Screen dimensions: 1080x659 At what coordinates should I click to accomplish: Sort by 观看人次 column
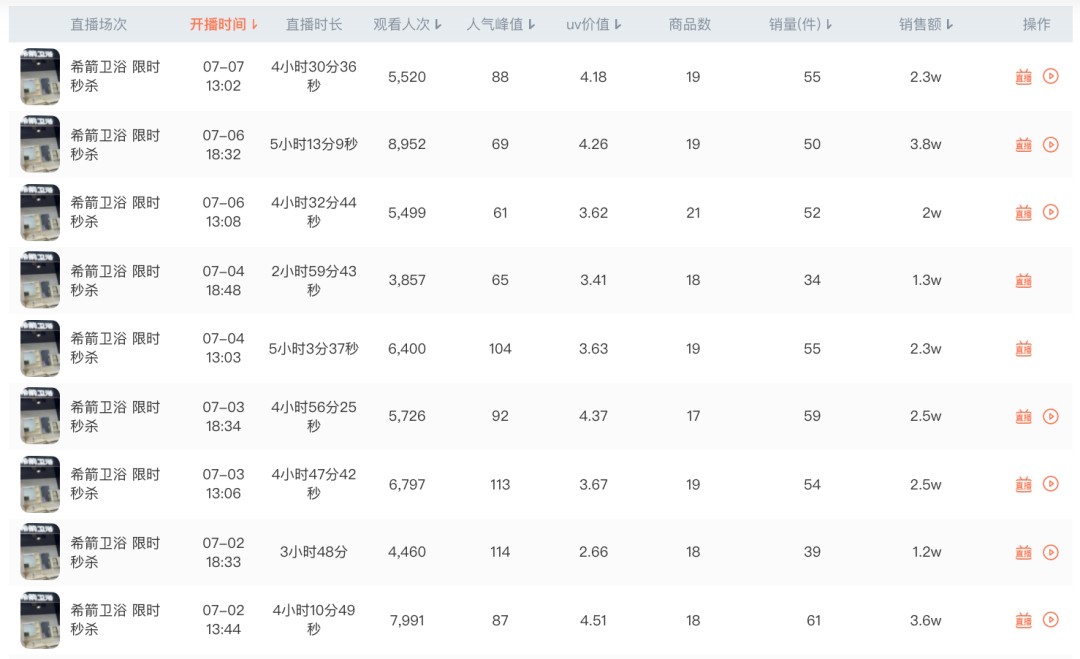tap(407, 24)
